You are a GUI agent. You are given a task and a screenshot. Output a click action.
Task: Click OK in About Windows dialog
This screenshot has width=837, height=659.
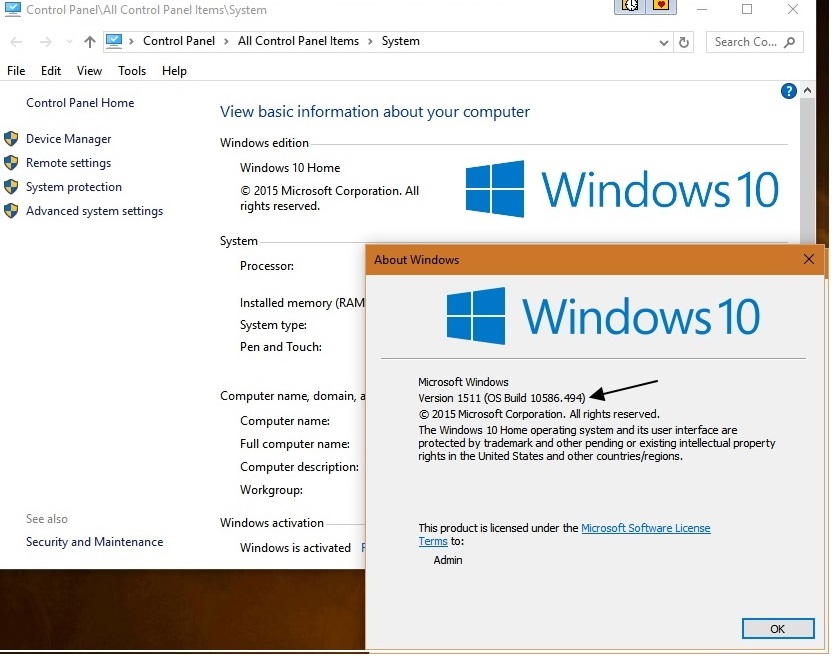[778, 629]
